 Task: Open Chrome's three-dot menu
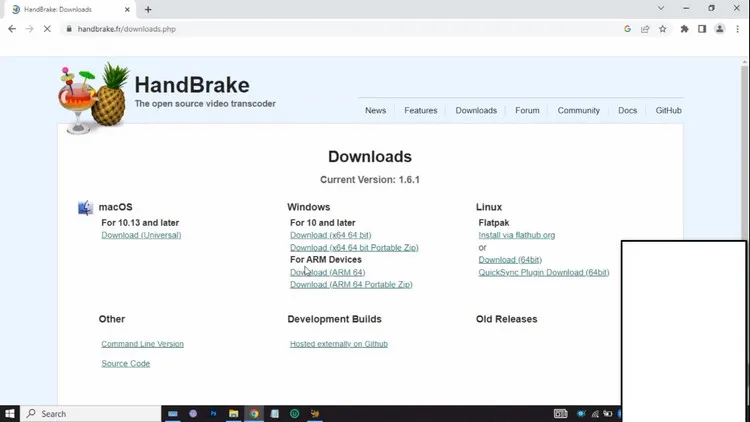click(737, 29)
